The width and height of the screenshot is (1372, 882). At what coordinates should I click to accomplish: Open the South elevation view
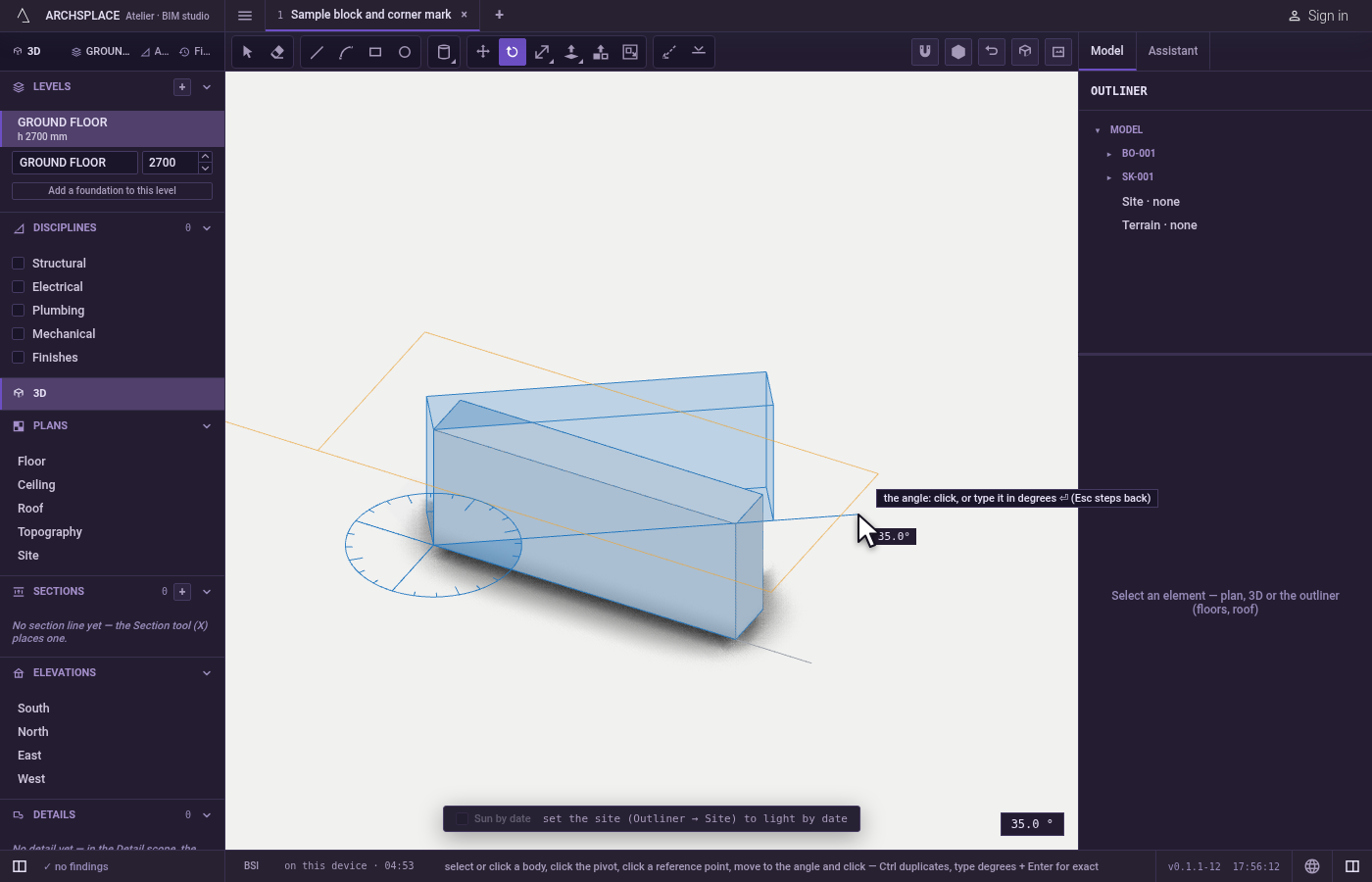tap(33, 709)
